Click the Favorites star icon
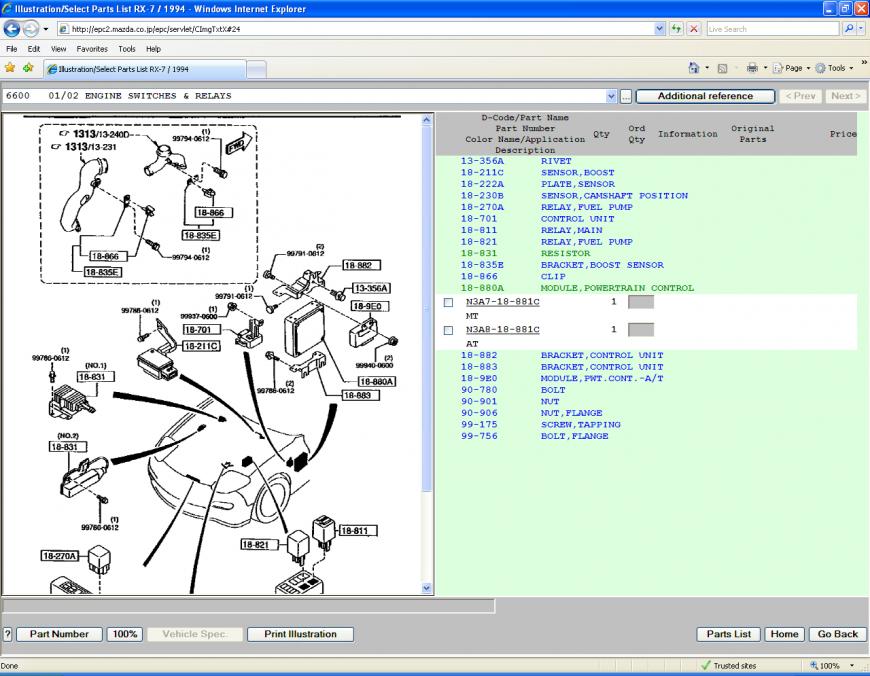 (x=10, y=68)
